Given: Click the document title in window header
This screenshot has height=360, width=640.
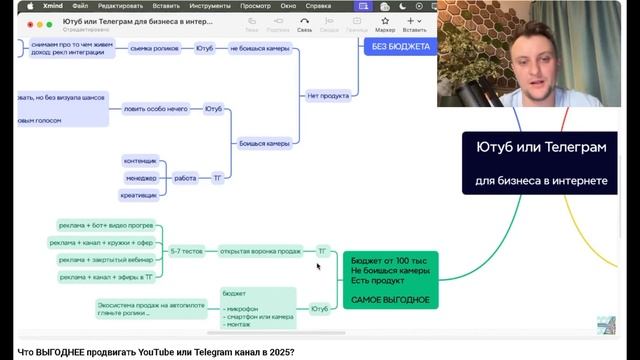Looking at the screenshot, I should [x=138, y=22].
